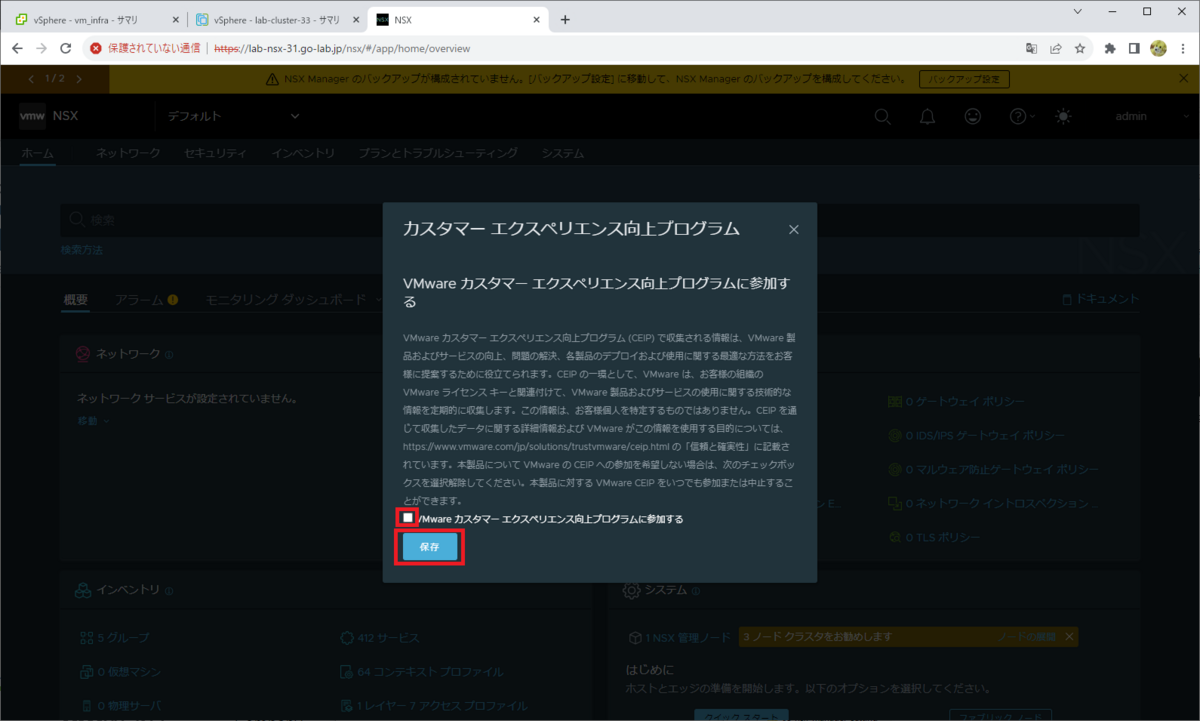This screenshot has height=721, width=1200.
Task: Click the share page icon
Action: tap(1056, 48)
